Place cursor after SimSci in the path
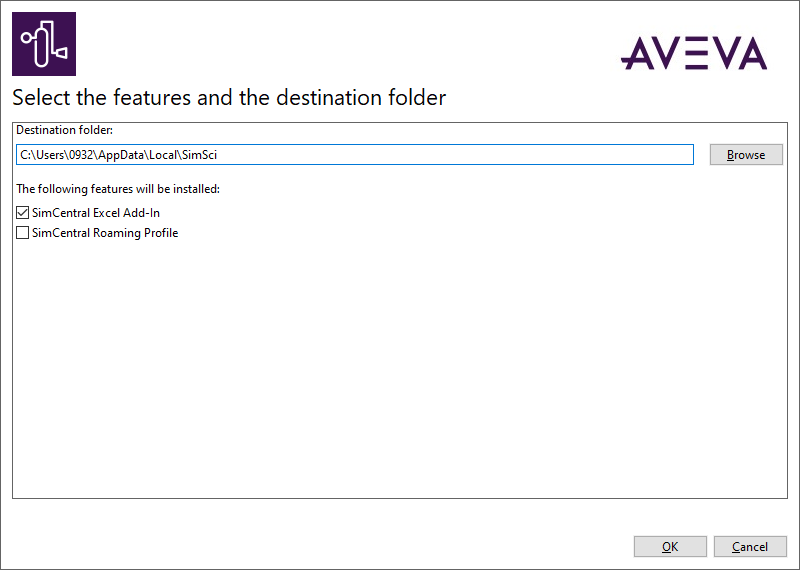800x570 pixels. point(218,155)
